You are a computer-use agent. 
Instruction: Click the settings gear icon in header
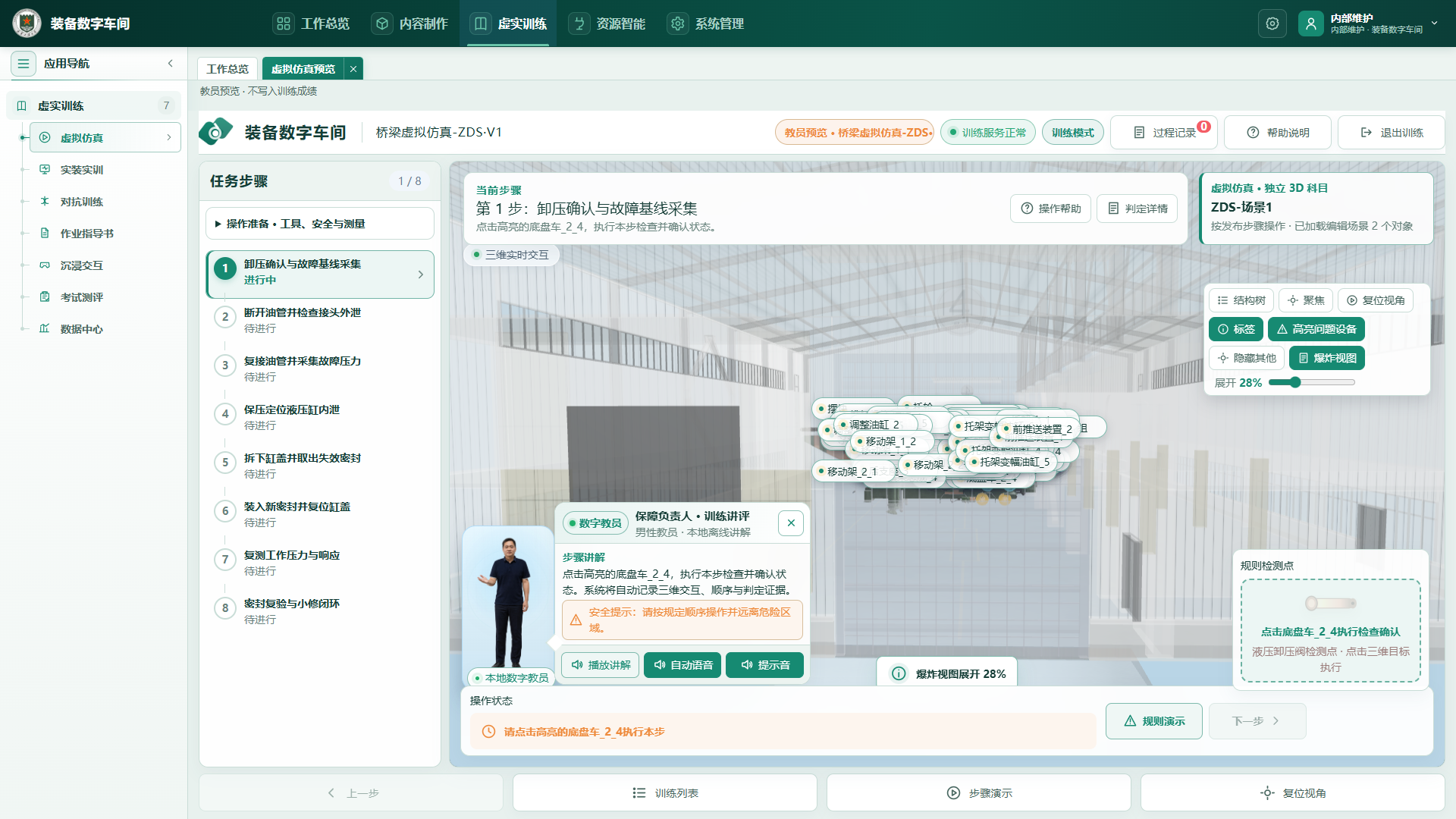(1272, 24)
